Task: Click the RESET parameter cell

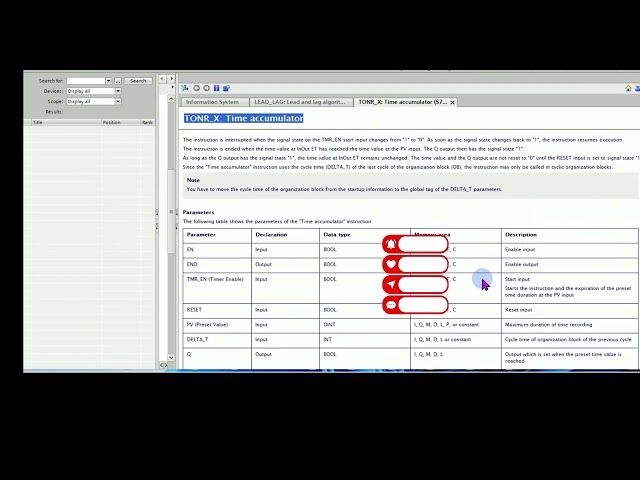Action: click(217, 310)
